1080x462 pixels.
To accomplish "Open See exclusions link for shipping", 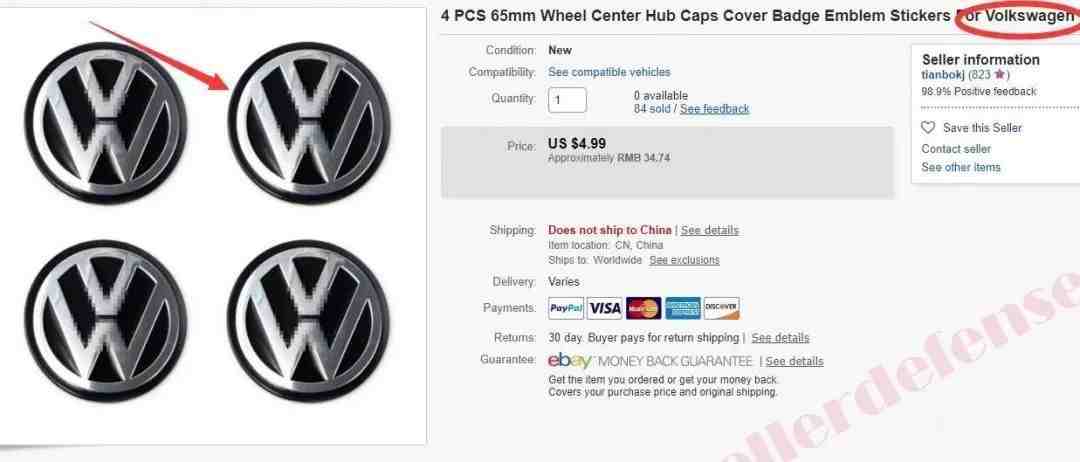I will tap(684, 260).
